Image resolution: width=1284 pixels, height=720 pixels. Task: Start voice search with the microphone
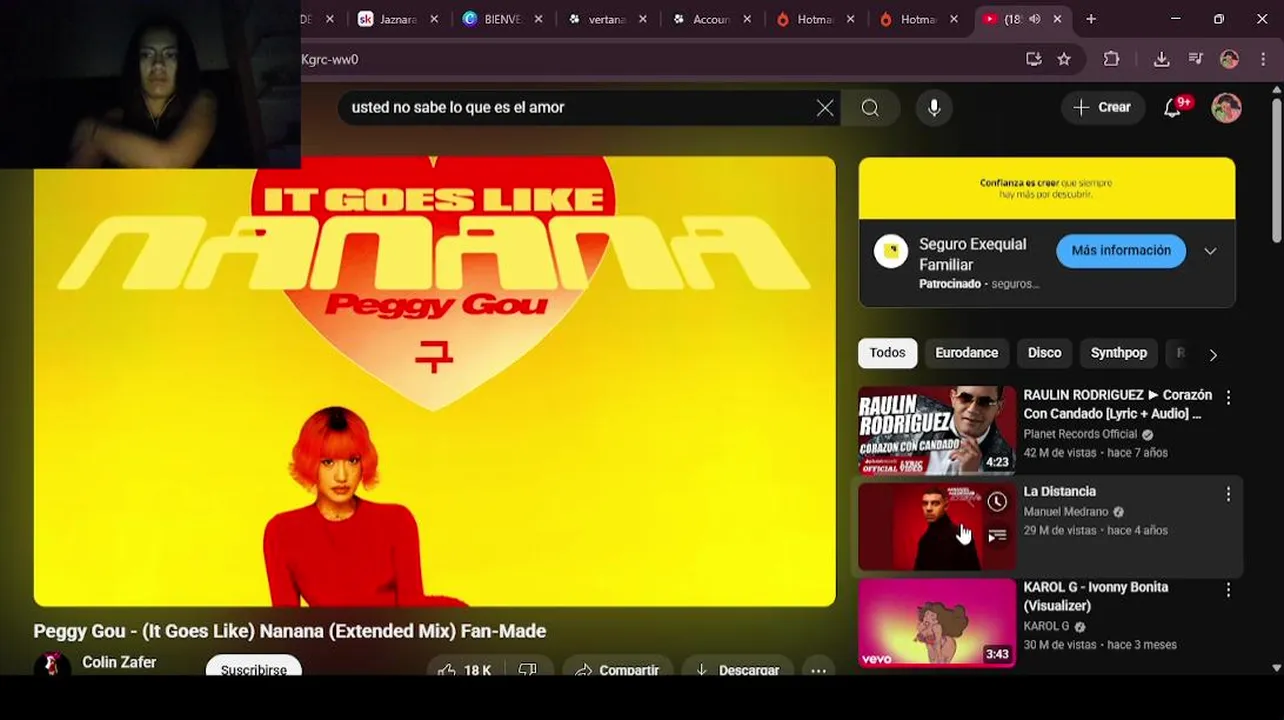click(x=934, y=108)
